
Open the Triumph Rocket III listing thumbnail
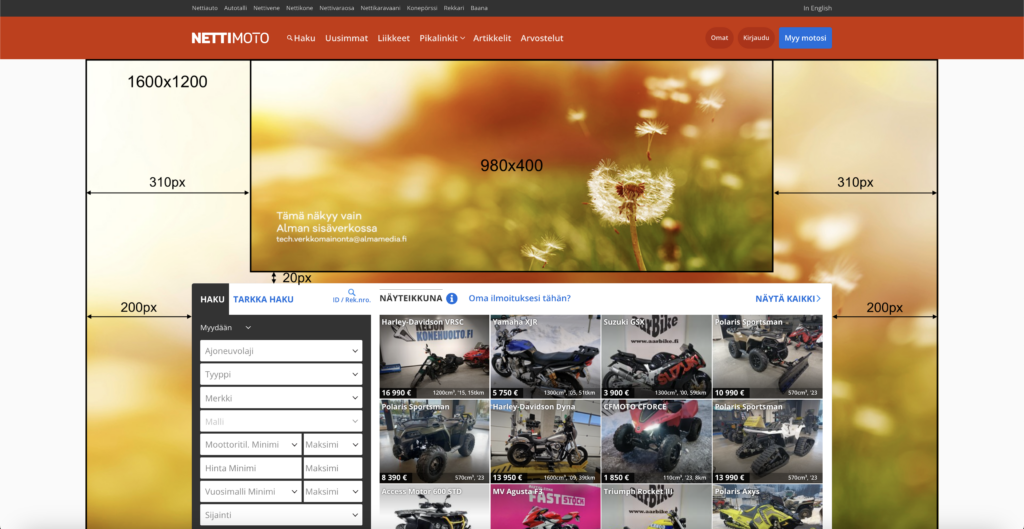(656, 507)
